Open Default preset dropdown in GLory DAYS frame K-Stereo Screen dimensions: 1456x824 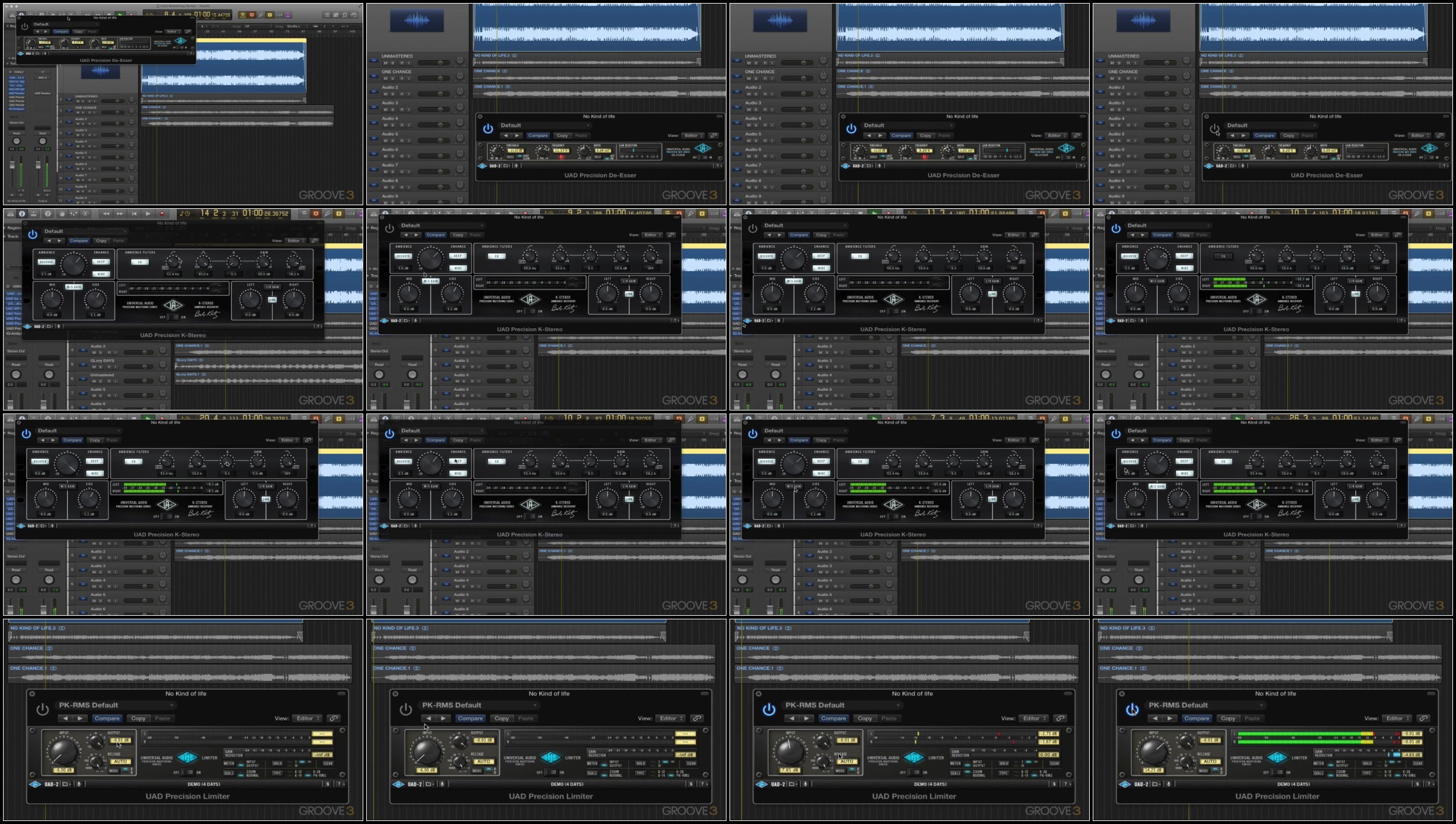click(x=84, y=231)
